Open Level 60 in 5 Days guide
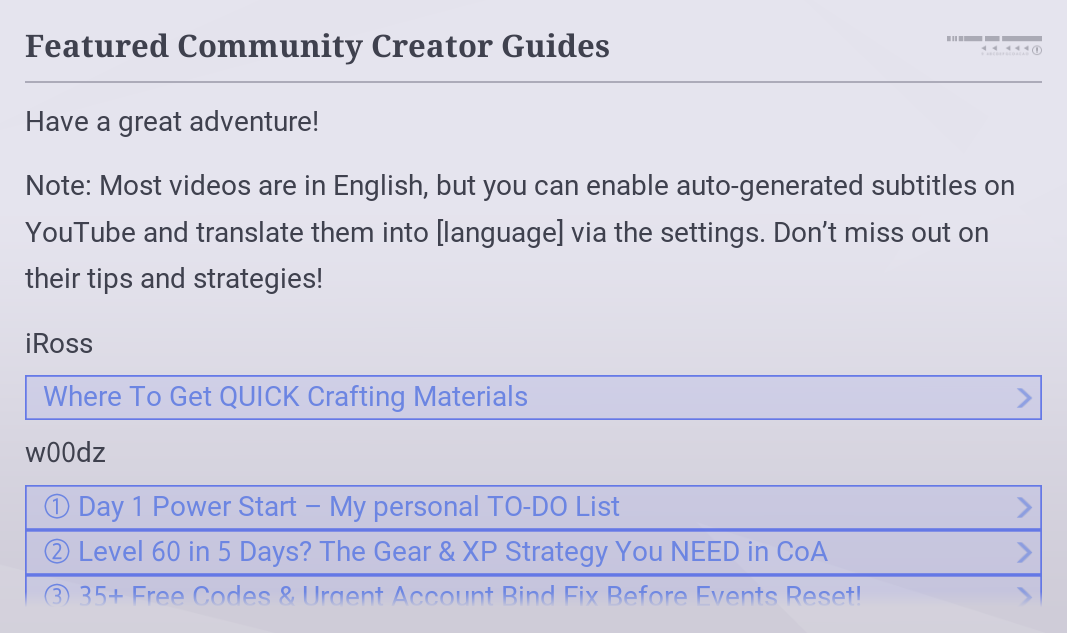This screenshot has width=1067, height=633. coord(534,552)
